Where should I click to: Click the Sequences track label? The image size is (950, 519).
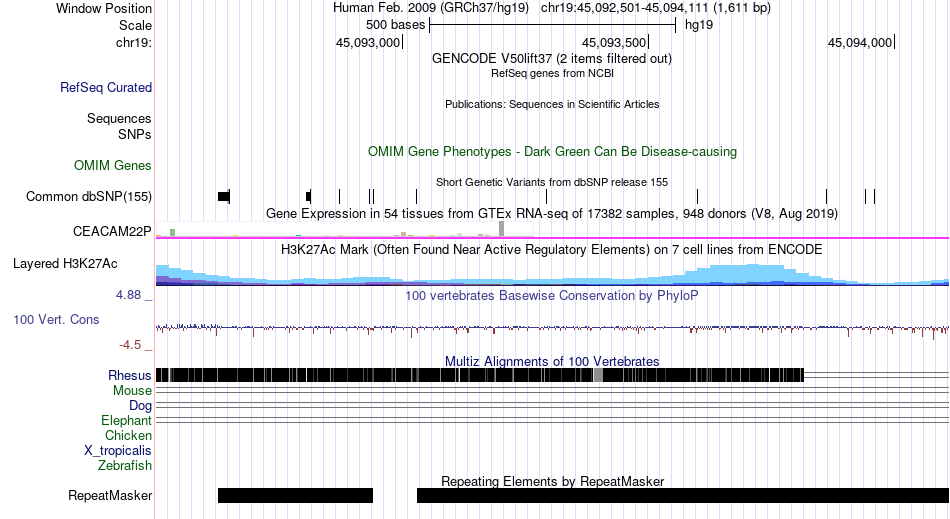119,118
